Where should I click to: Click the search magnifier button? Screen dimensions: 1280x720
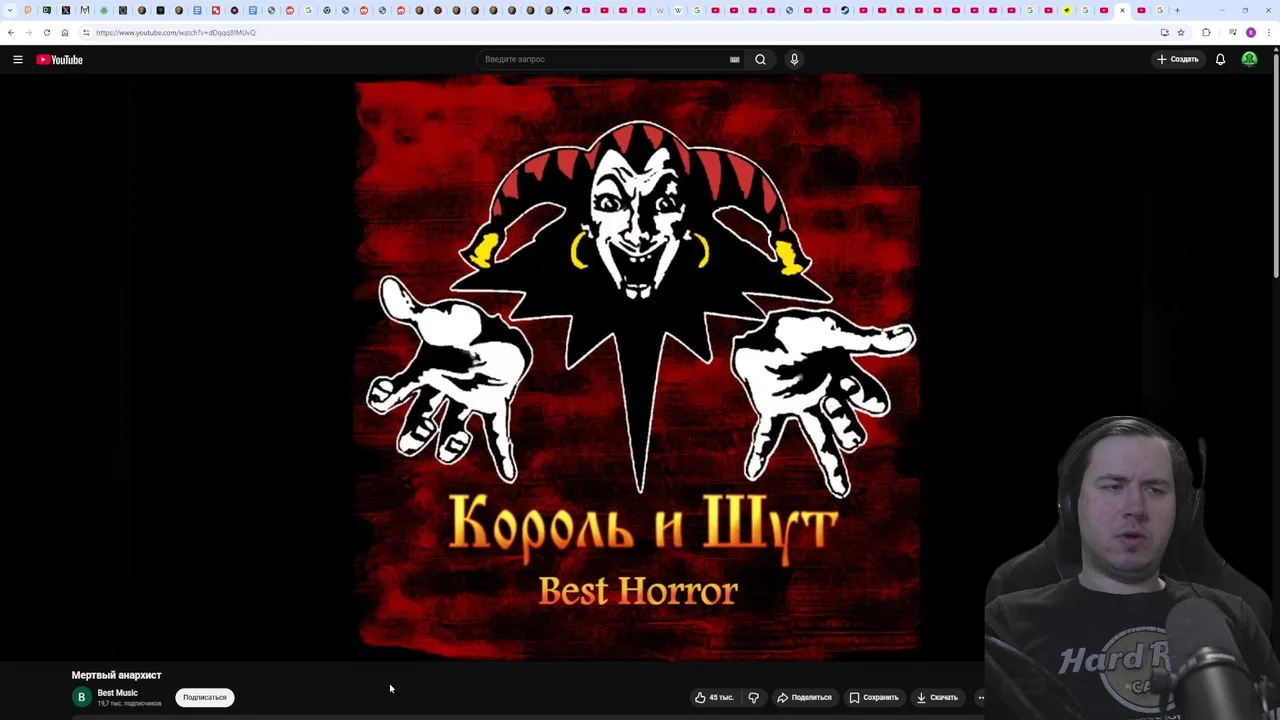click(x=760, y=59)
